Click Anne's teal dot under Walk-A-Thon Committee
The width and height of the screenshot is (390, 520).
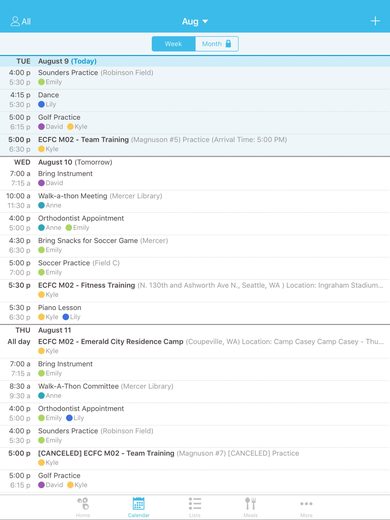(x=41, y=396)
